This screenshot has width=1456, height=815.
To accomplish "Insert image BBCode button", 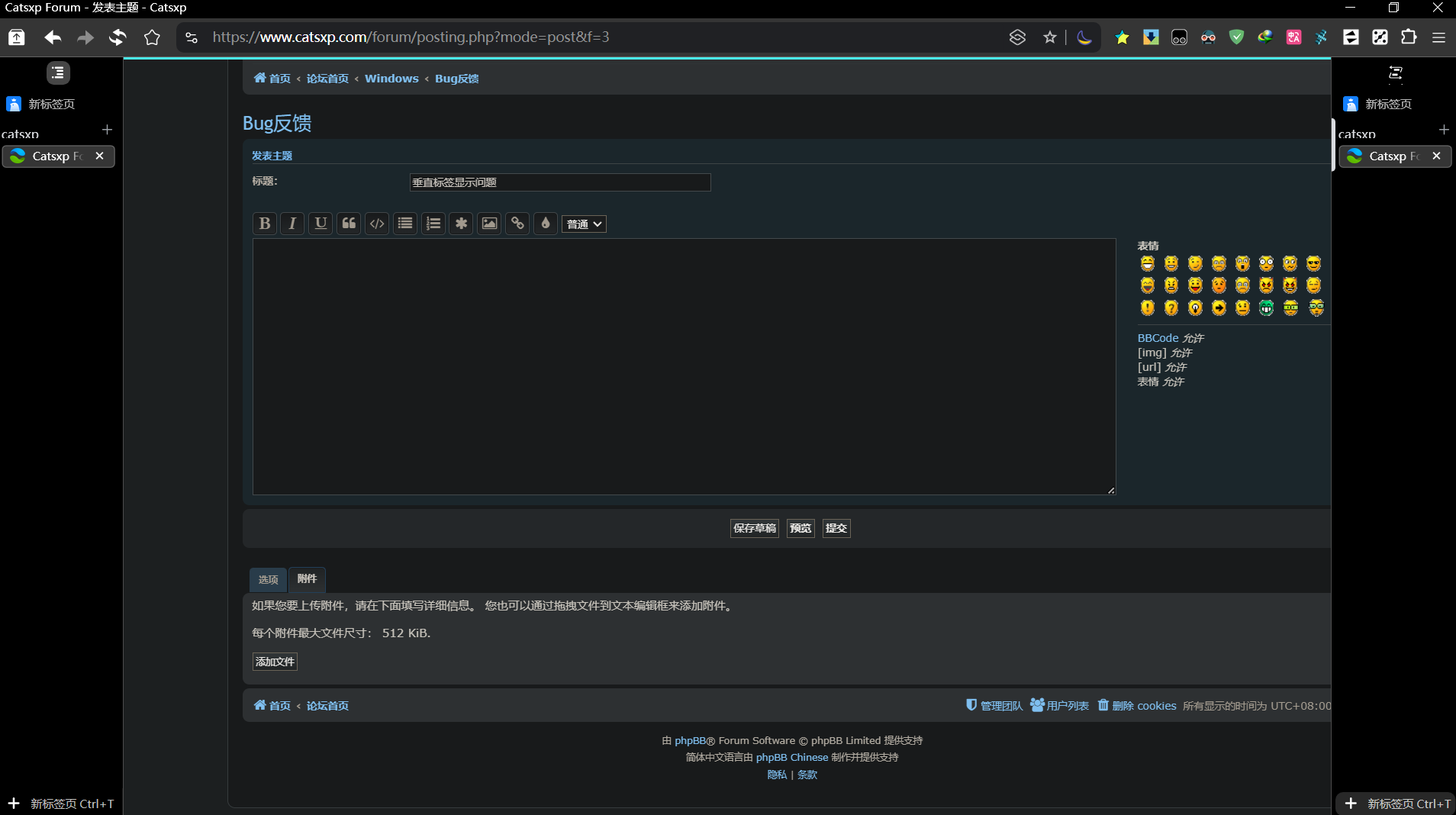I will [x=489, y=224].
